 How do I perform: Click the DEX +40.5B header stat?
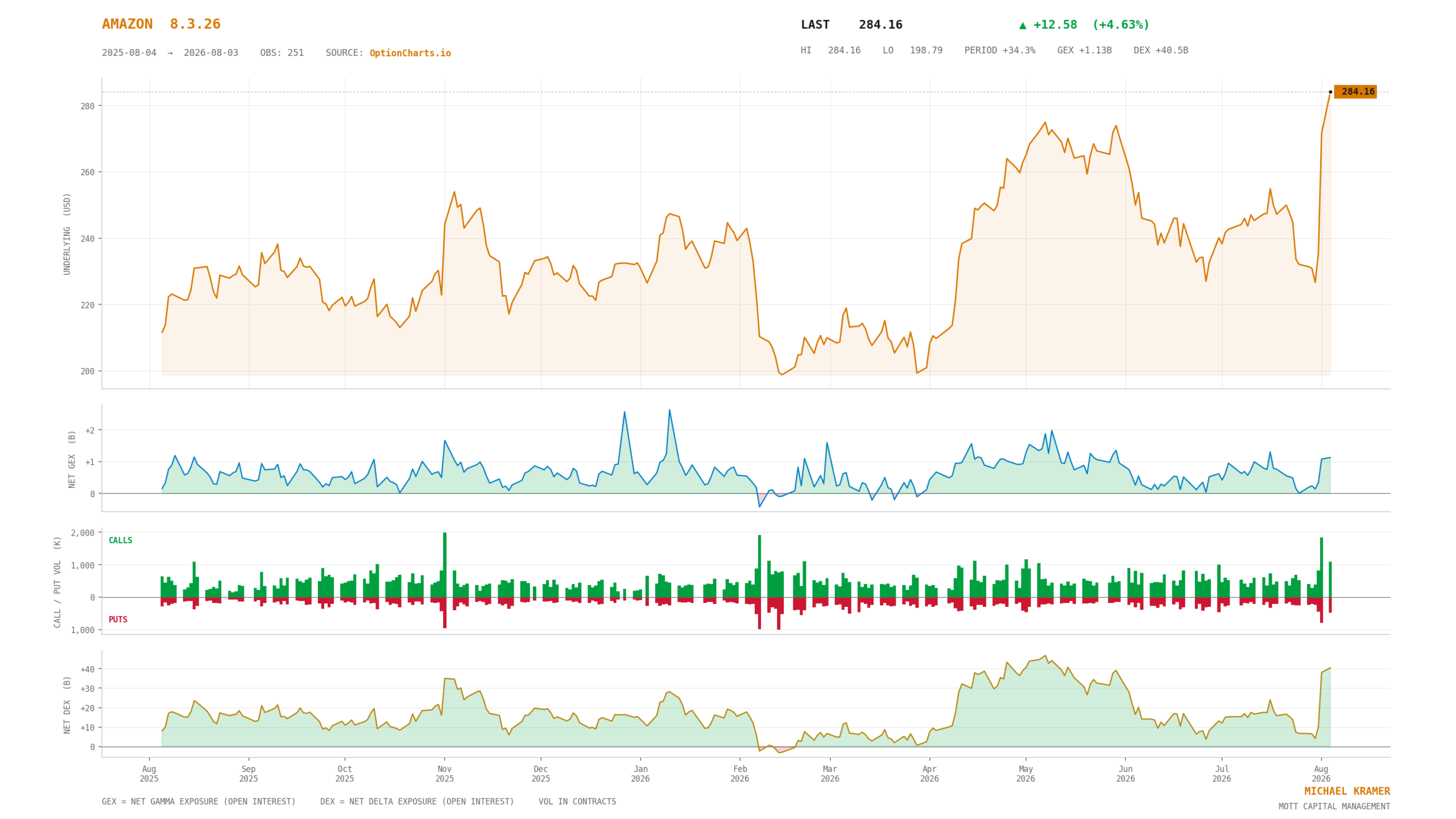1161,50
